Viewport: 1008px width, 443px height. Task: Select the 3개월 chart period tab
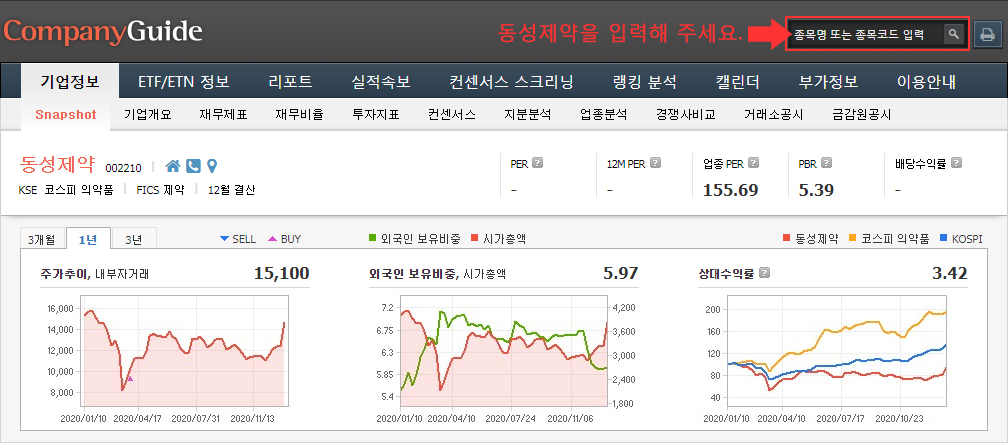41,239
